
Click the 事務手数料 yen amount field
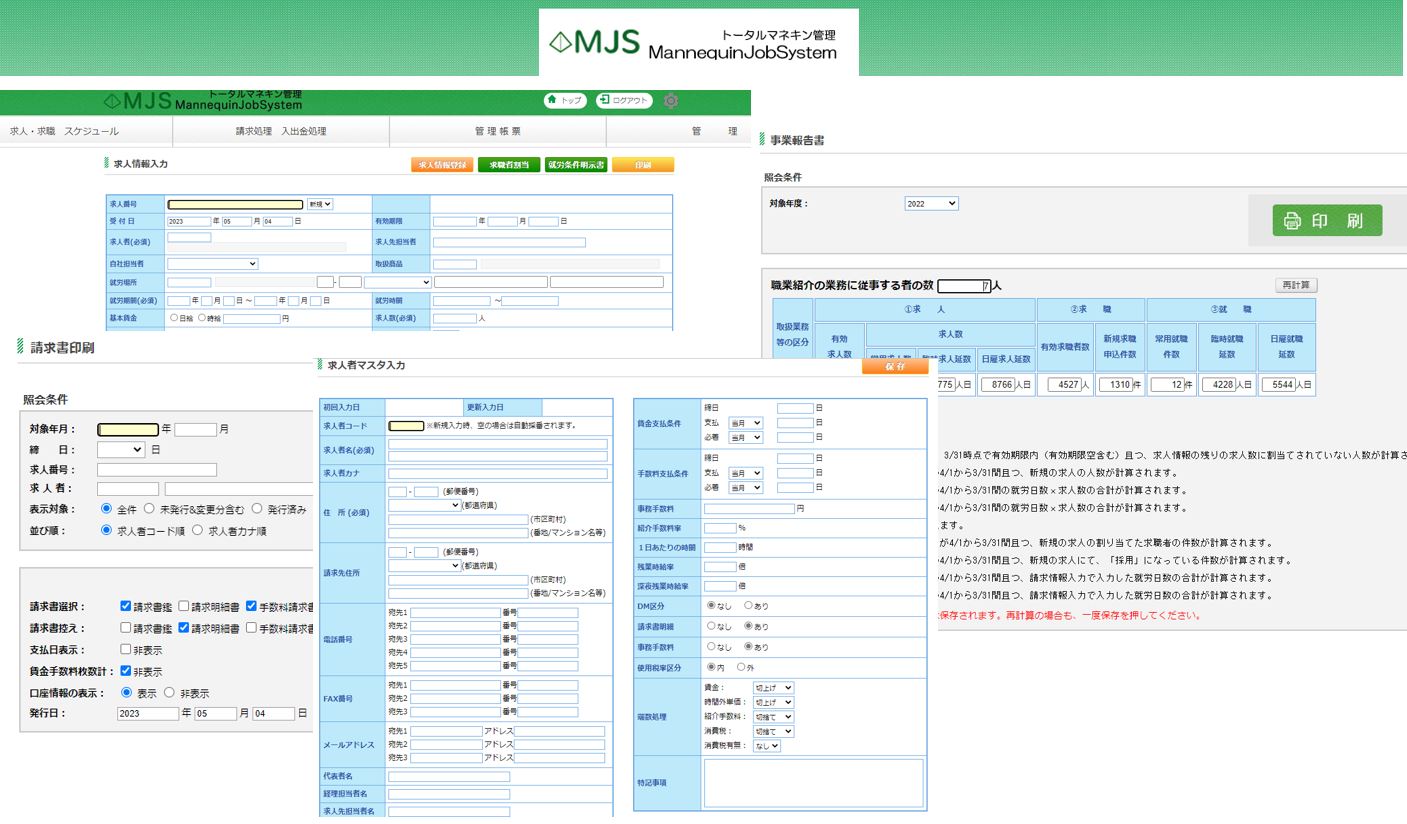coord(749,508)
